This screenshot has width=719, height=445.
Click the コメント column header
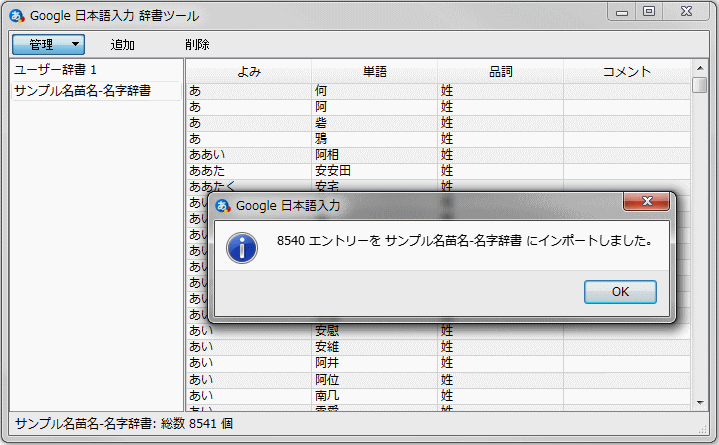point(627,72)
